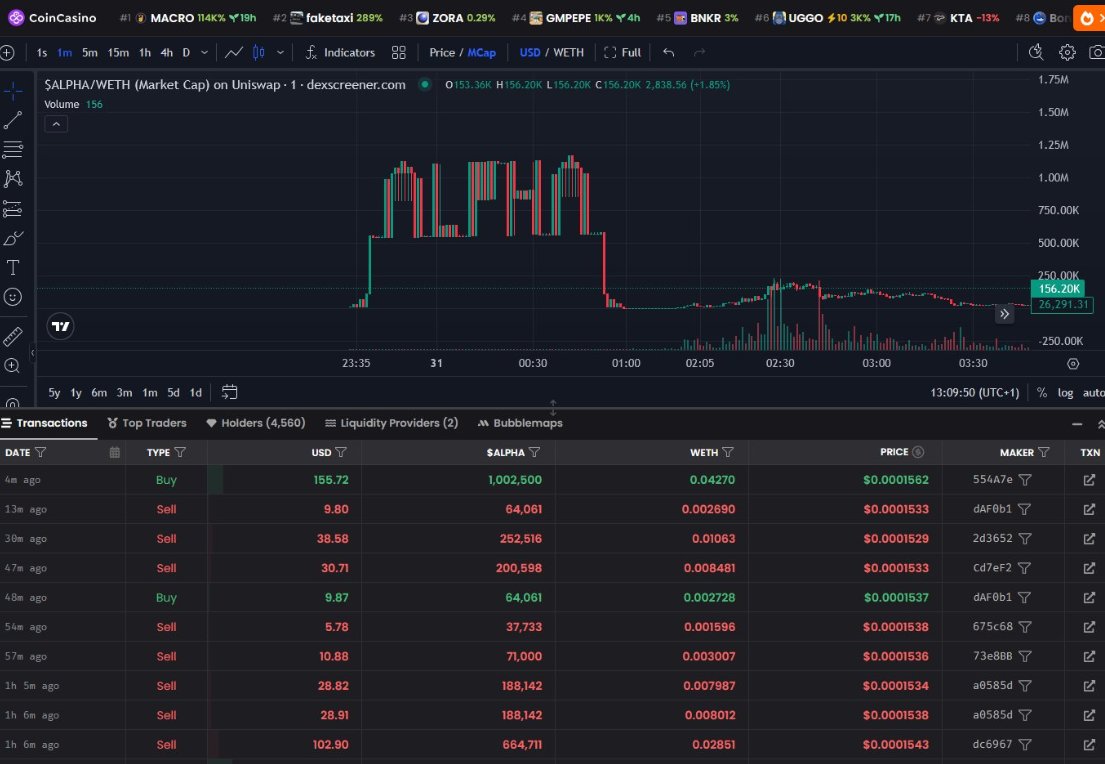The width and height of the screenshot is (1105, 764).
Task: Filter by MAKER column header
Action: (x=1044, y=452)
